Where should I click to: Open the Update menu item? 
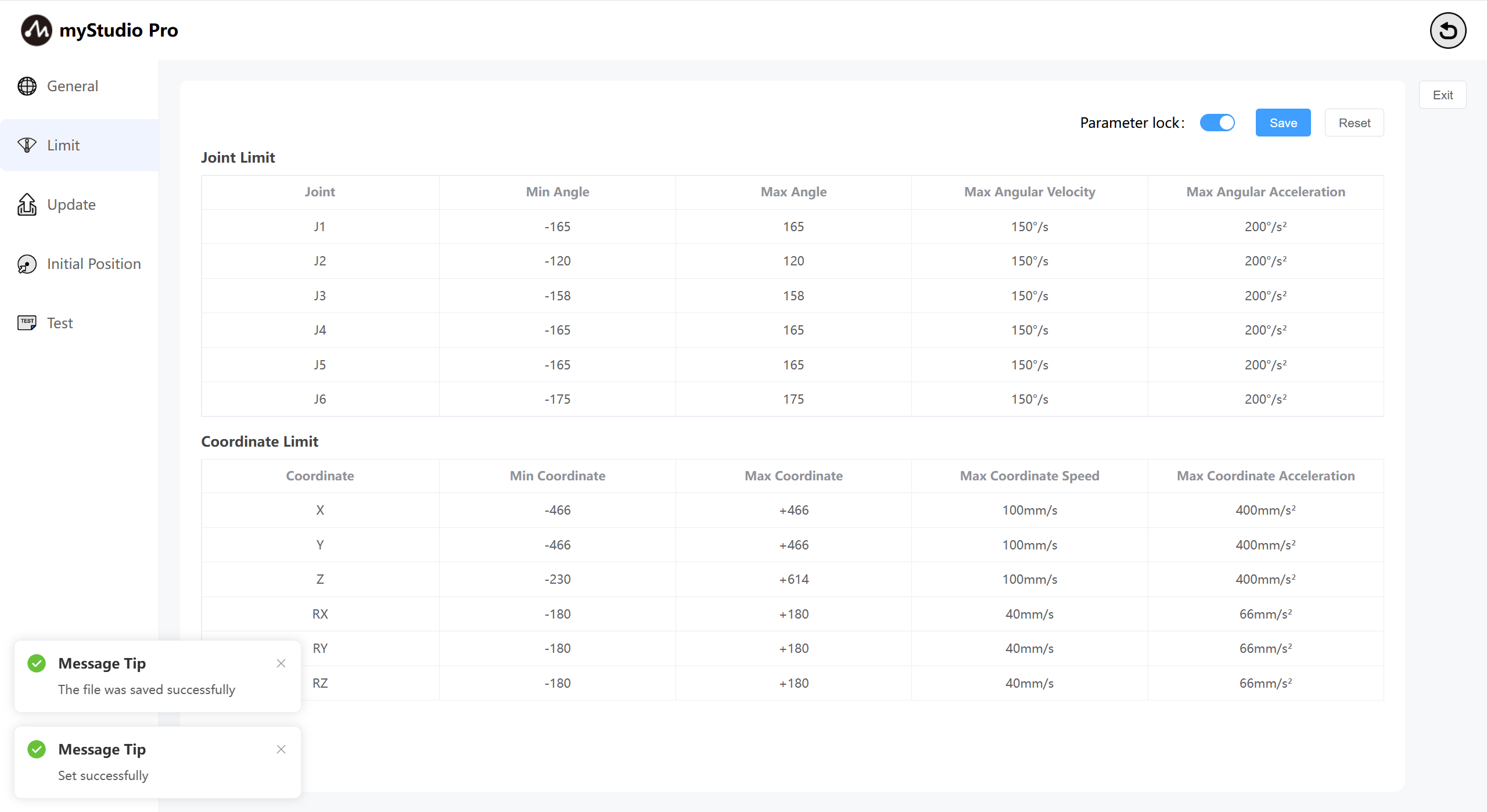tap(71, 204)
